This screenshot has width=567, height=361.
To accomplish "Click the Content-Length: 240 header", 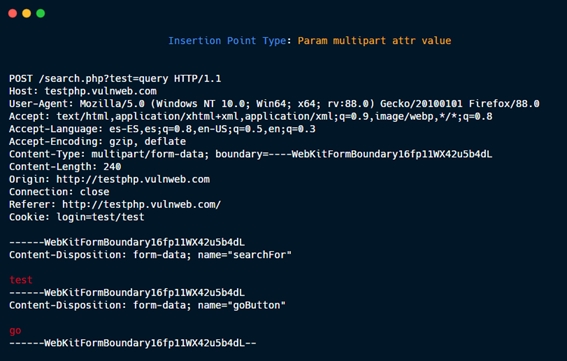I will tap(65, 167).
